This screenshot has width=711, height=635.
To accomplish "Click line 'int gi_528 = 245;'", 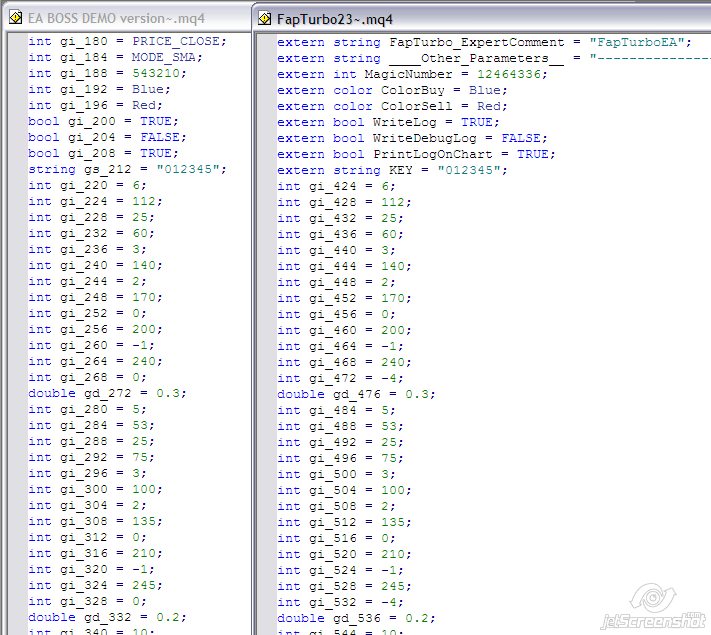I will [x=344, y=586].
